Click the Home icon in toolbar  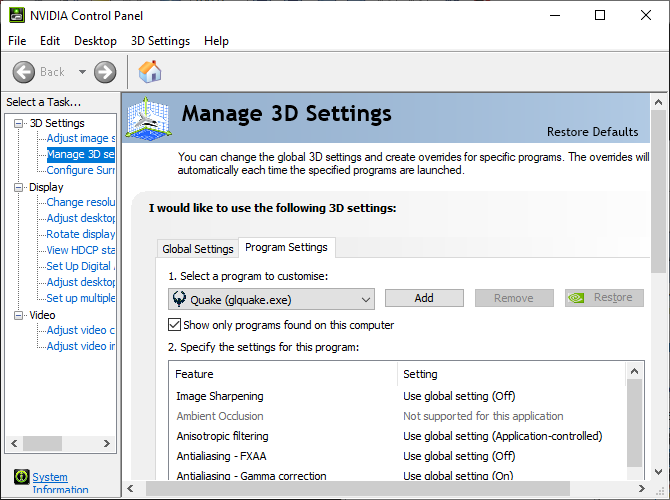click(x=150, y=72)
